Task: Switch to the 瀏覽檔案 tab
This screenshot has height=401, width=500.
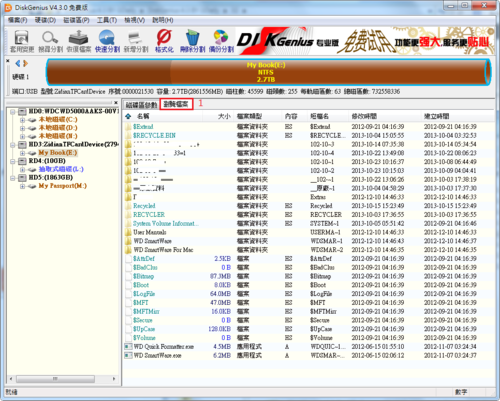Action: click(x=176, y=104)
